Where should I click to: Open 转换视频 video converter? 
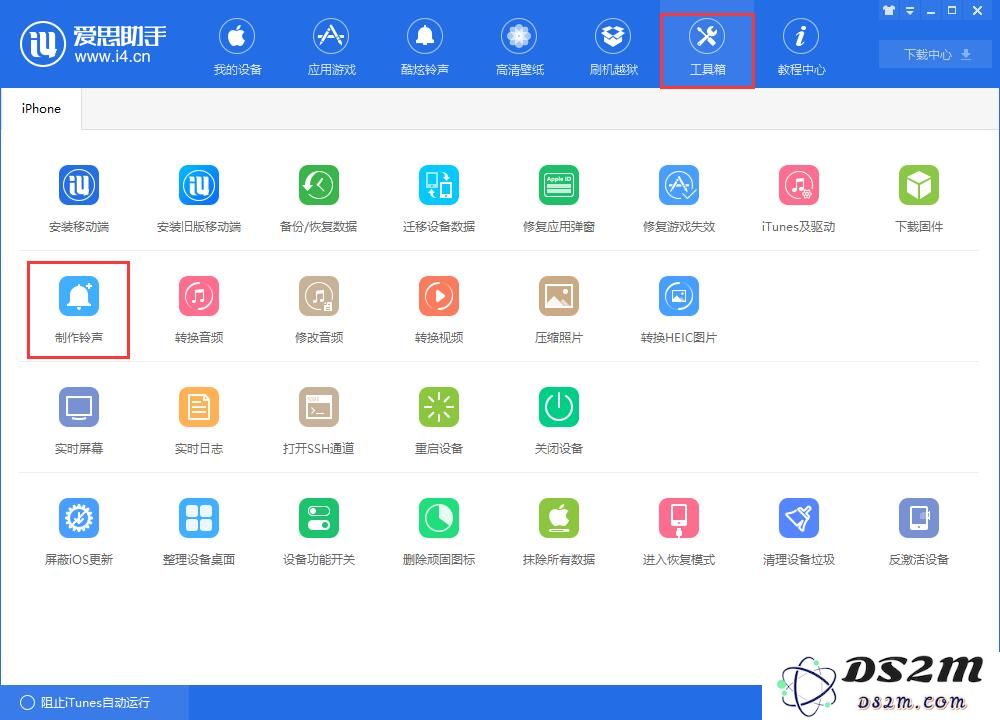439,309
